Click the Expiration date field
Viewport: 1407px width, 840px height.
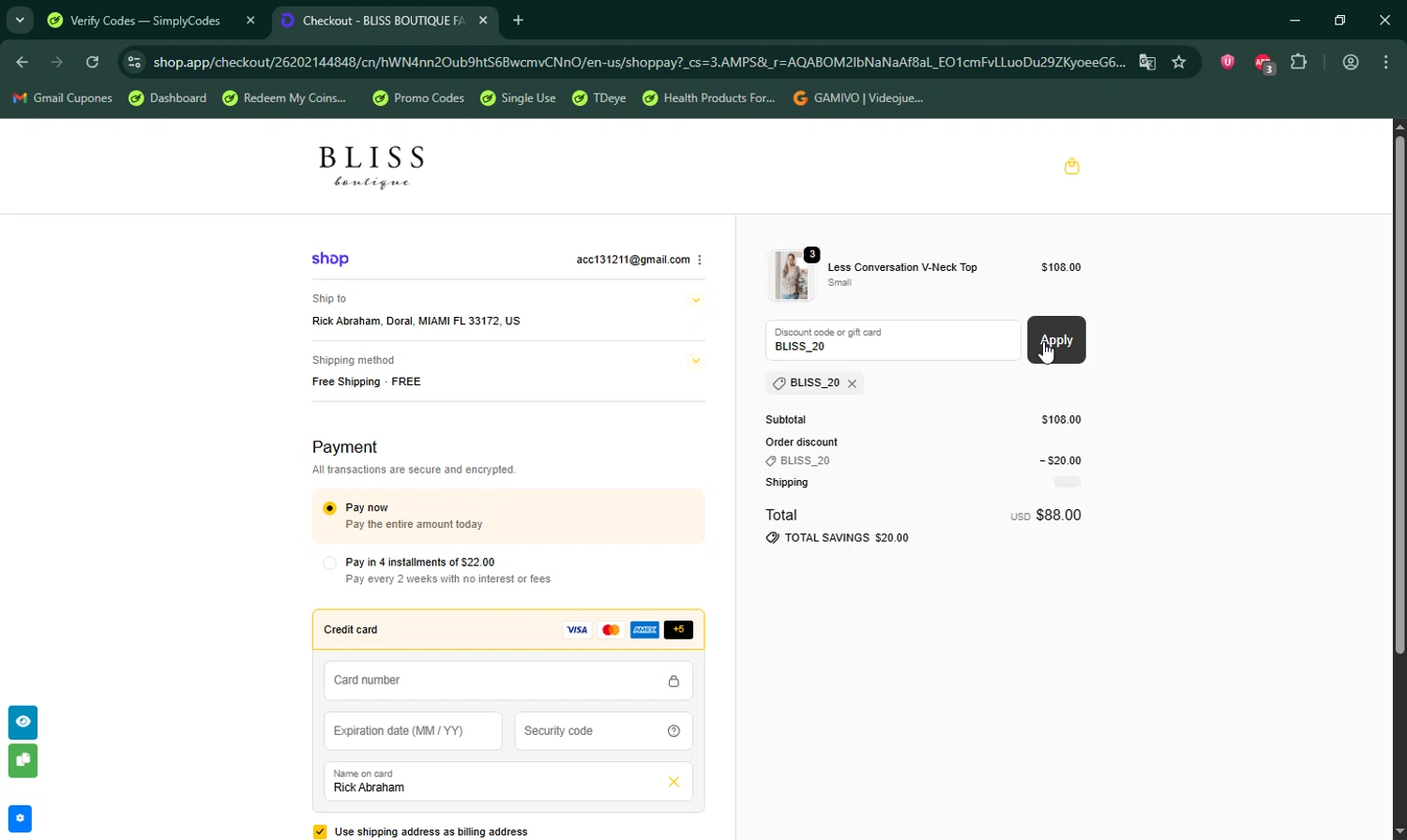[x=413, y=731]
